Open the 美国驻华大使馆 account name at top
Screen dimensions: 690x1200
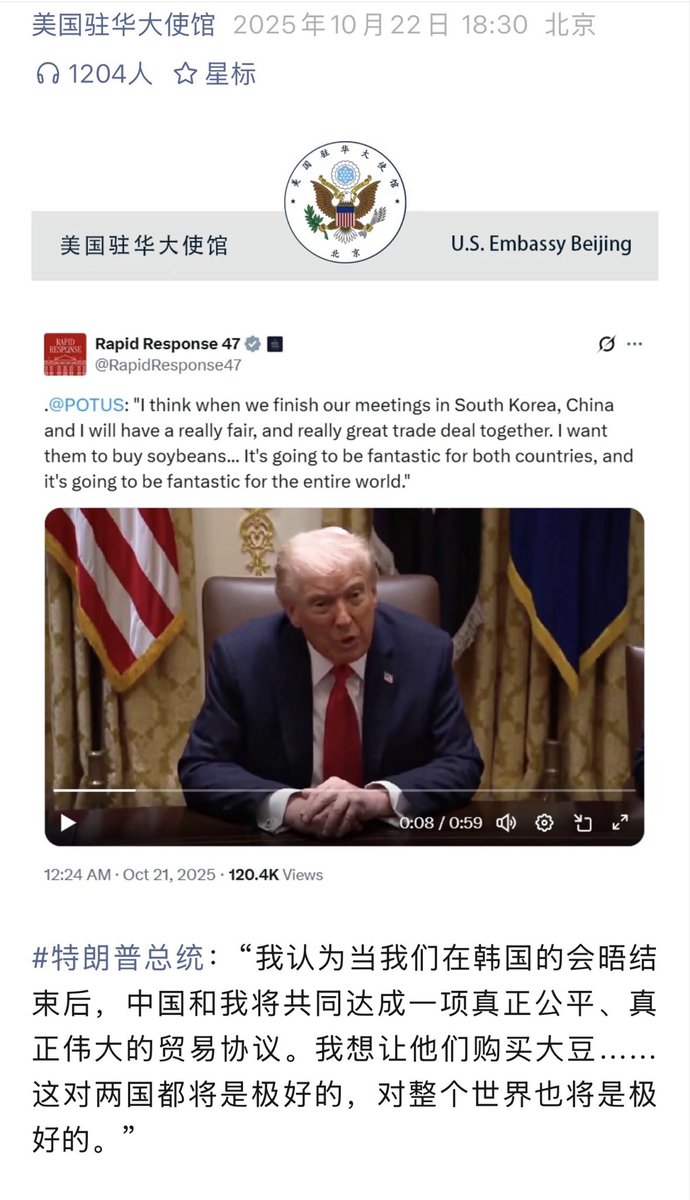click(x=122, y=25)
